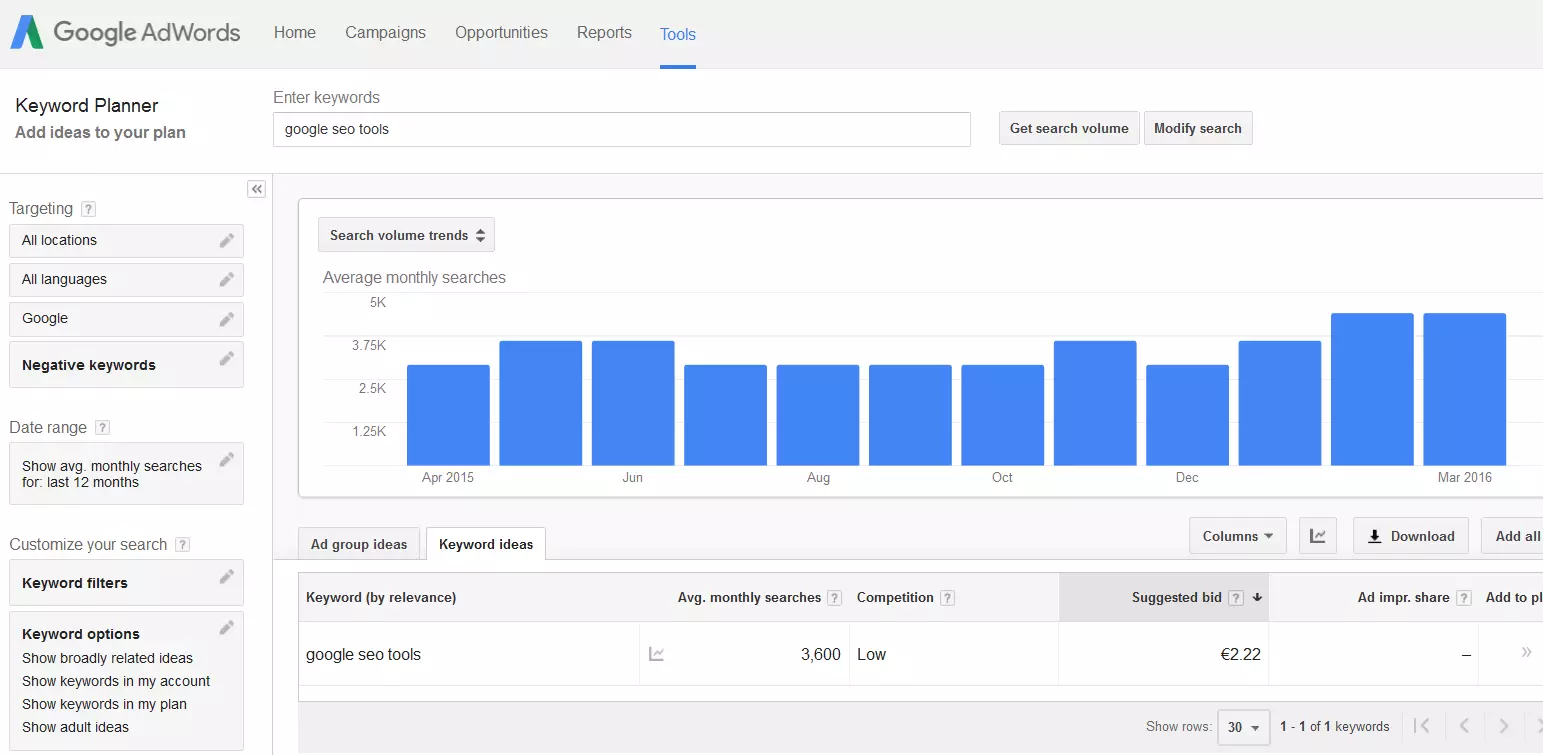The width and height of the screenshot is (1543, 755).
Task: Add google seo tools to plan via chevrons
Action: [x=1526, y=652]
